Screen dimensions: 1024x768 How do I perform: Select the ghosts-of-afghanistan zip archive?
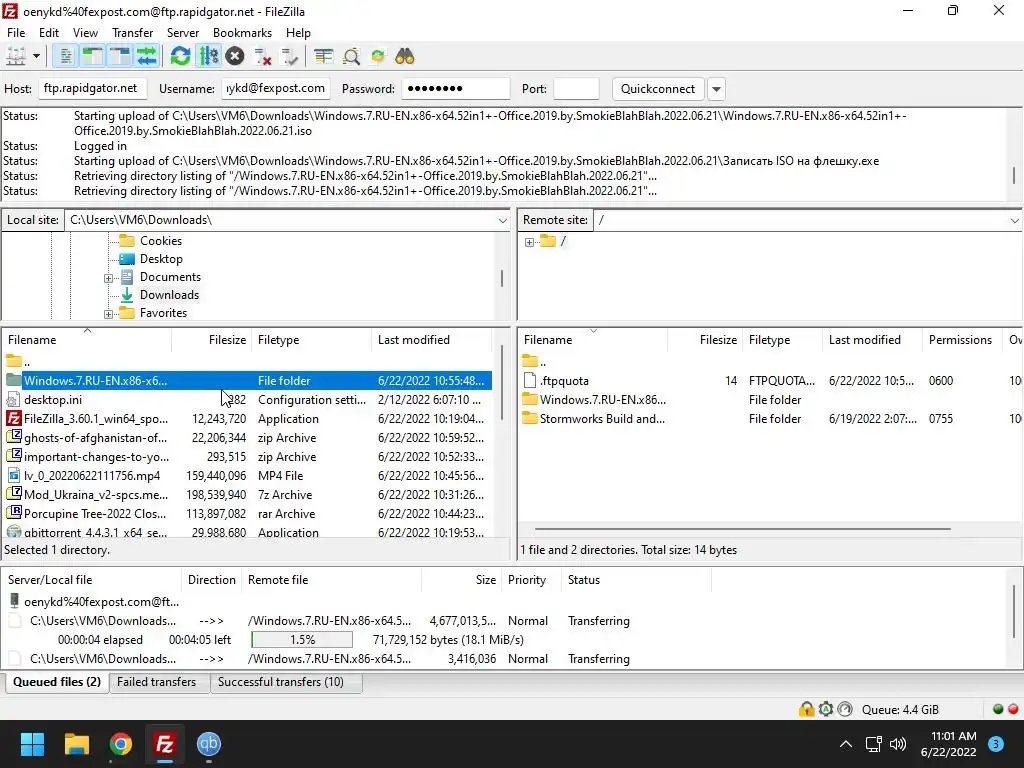tap(248, 438)
